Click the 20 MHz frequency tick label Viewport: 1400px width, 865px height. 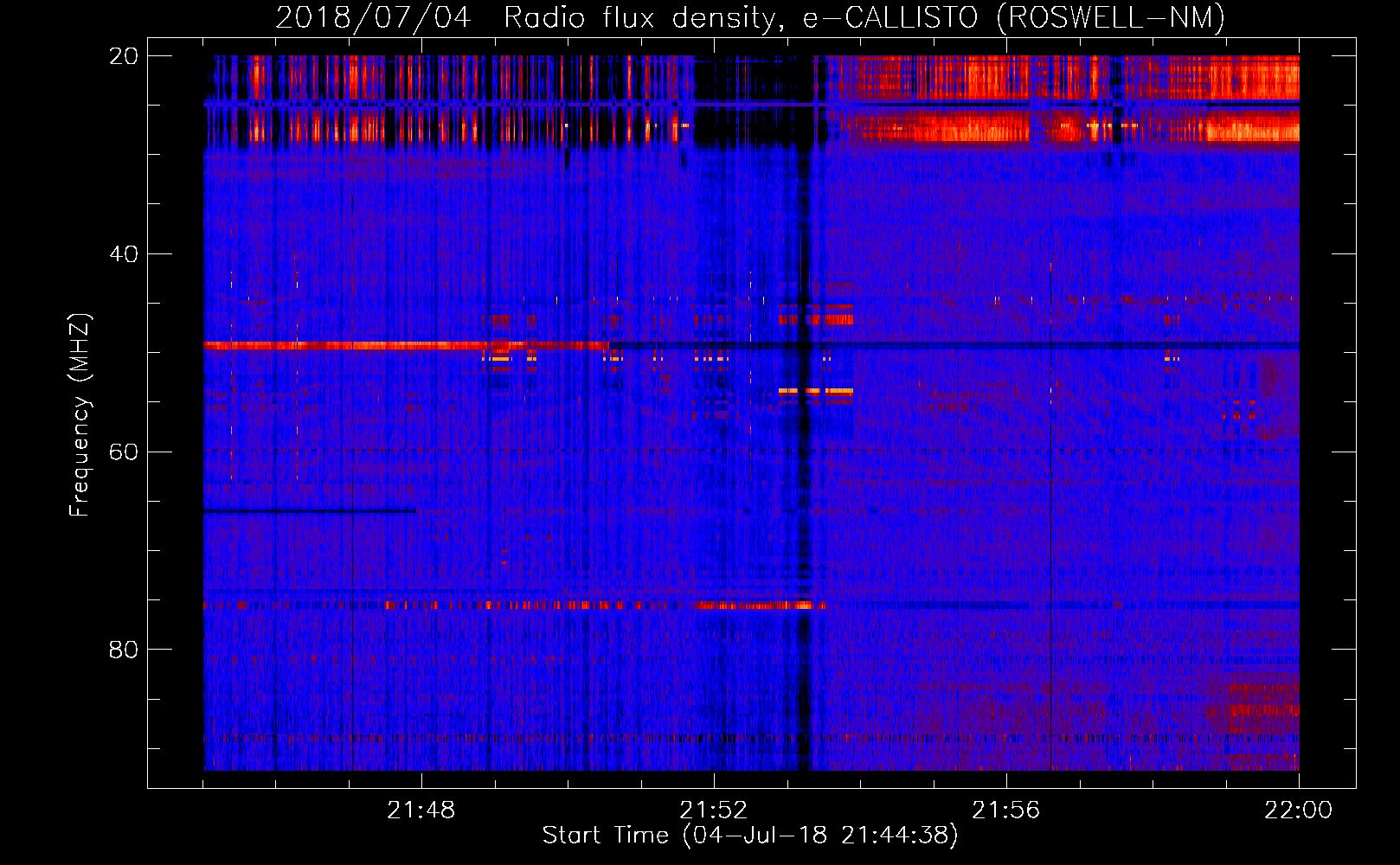124,56
